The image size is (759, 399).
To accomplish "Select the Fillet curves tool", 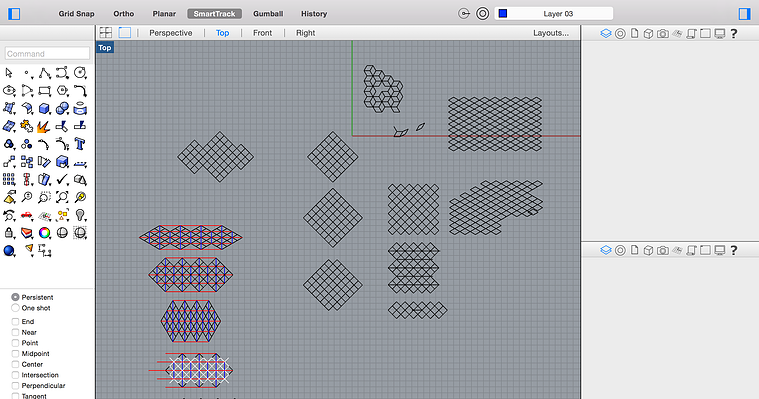I will pyautogui.click(x=80, y=91).
